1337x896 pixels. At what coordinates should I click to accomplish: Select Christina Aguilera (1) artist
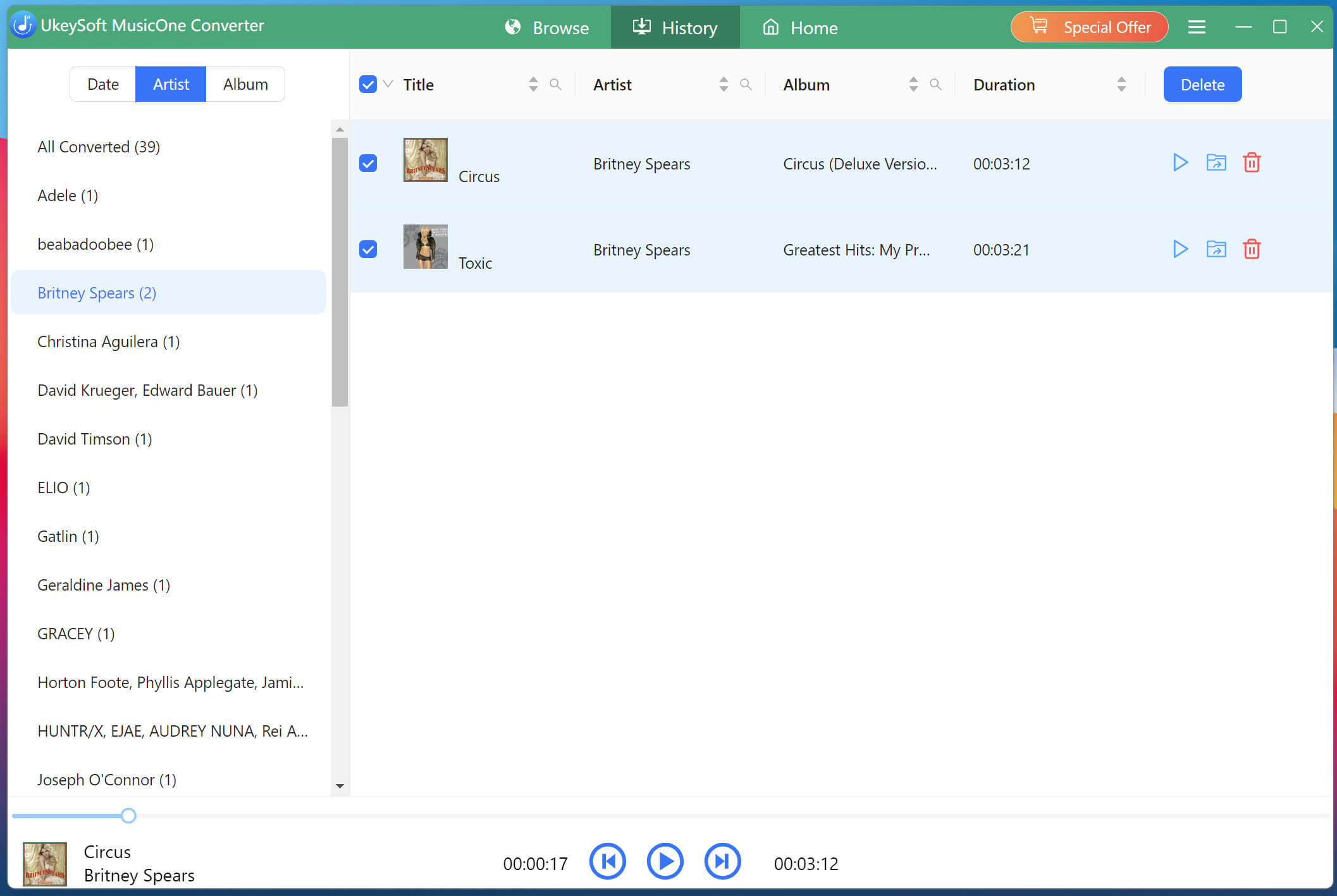pos(168,341)
